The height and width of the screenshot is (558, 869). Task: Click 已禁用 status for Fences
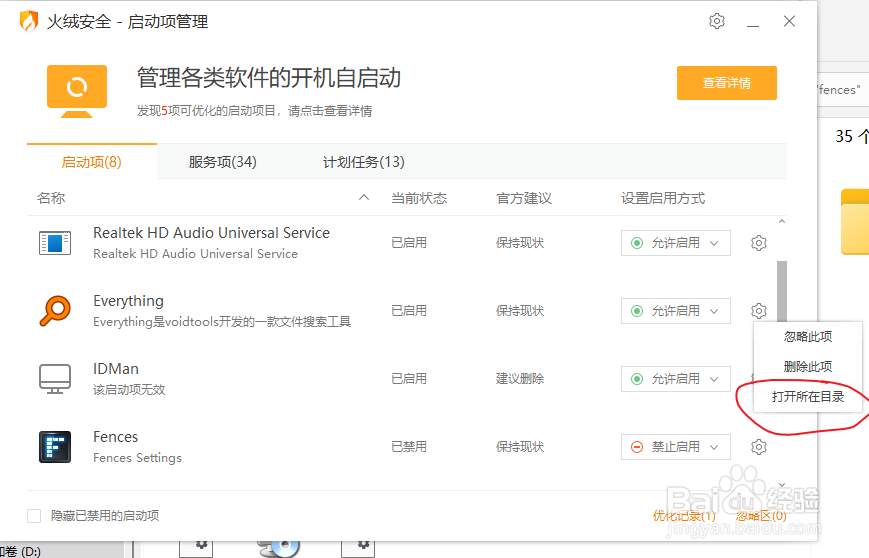(x=409, y=447)
